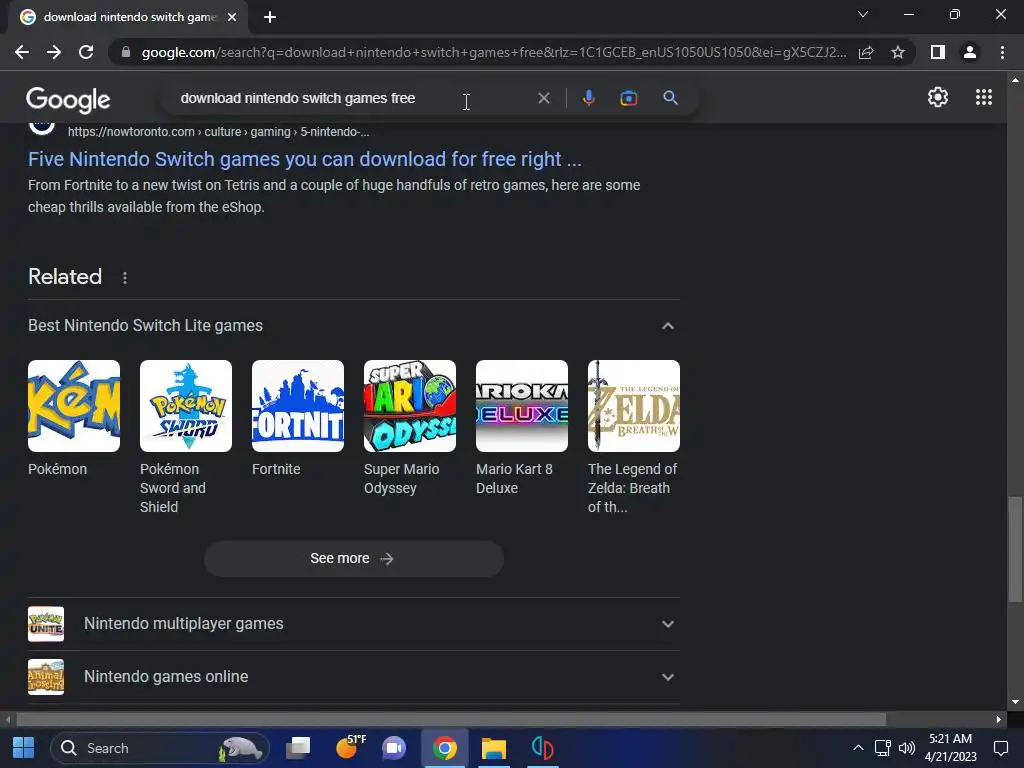Open the tab search dropdown arrow
Screen dimensions: 1024x768
[863, 14]
